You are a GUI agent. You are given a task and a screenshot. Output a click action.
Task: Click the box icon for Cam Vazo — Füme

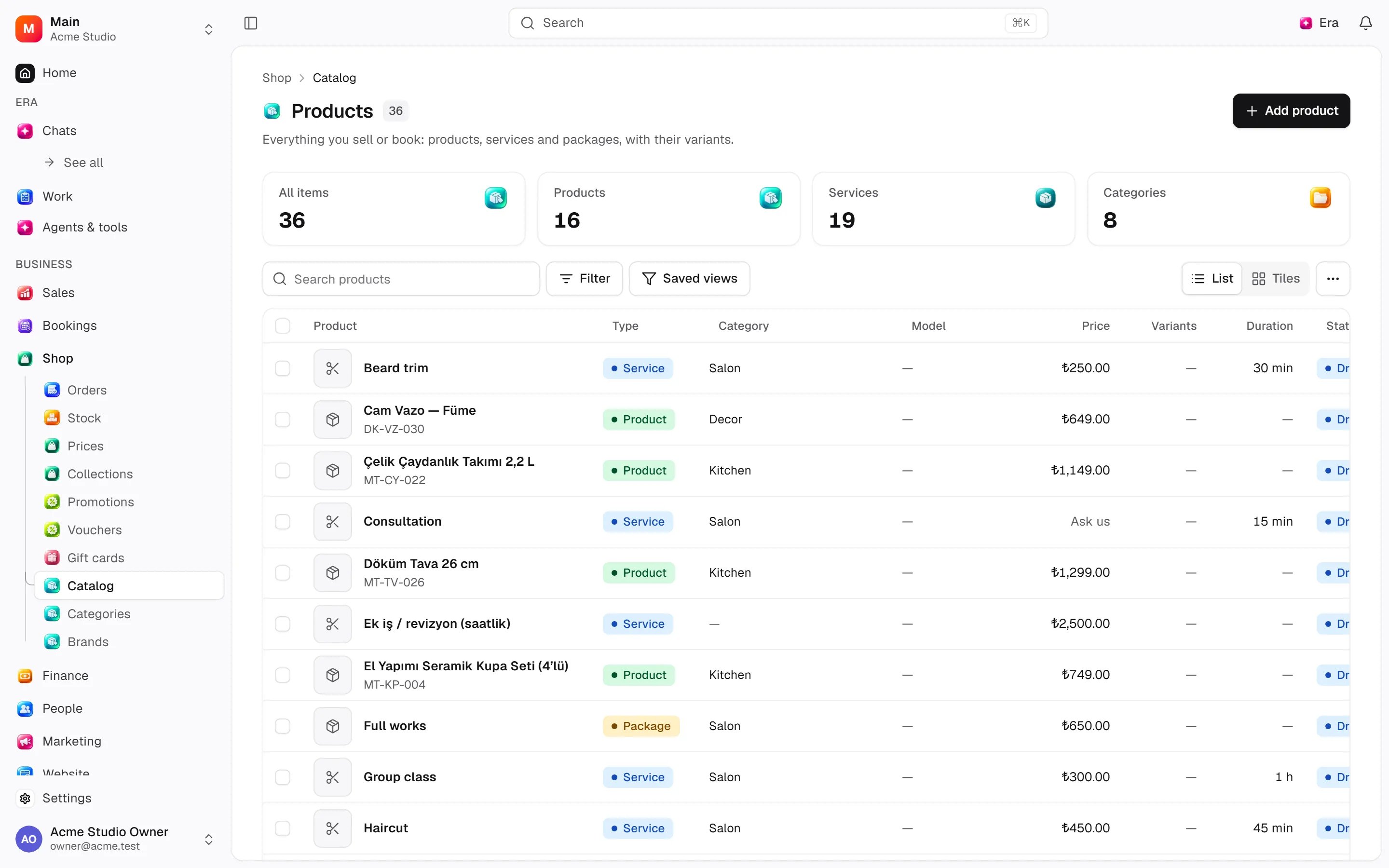click(x=332, y=420)
